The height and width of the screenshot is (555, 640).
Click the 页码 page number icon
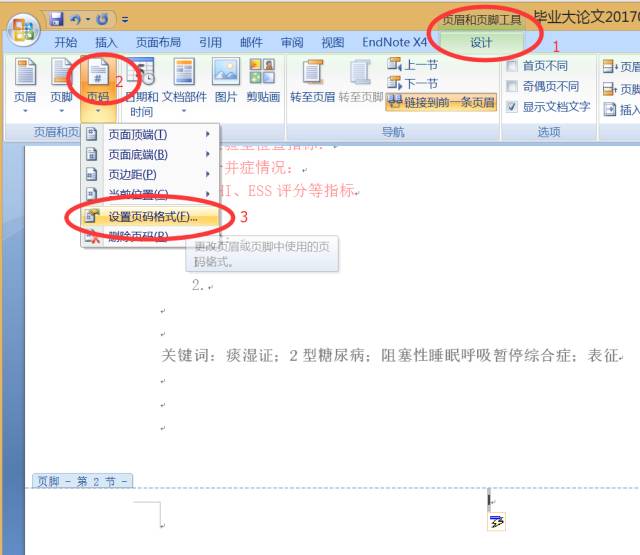point(98,73)
